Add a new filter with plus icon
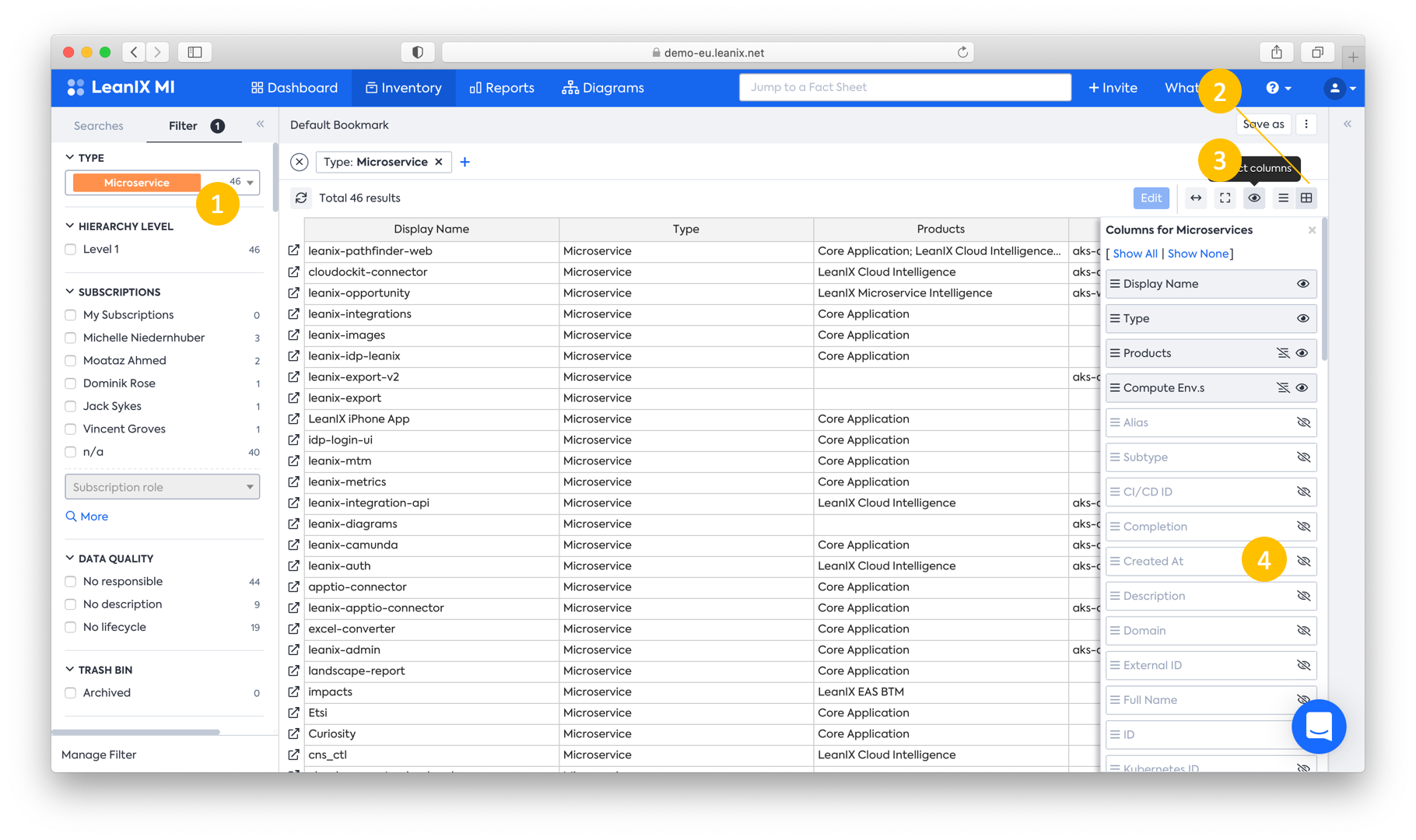The width and height of the screenshot is (1416, 840). tap(465, 162)
